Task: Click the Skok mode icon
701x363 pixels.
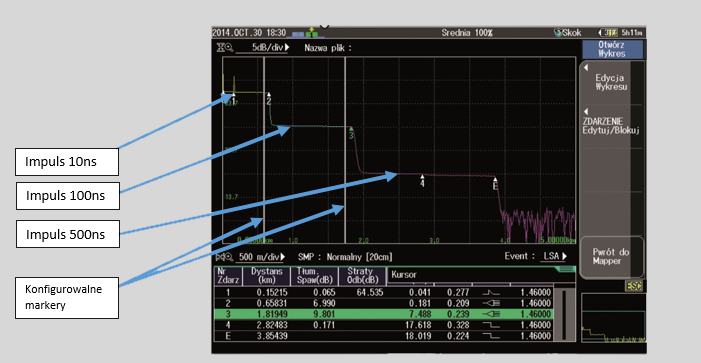Action: 558,33
